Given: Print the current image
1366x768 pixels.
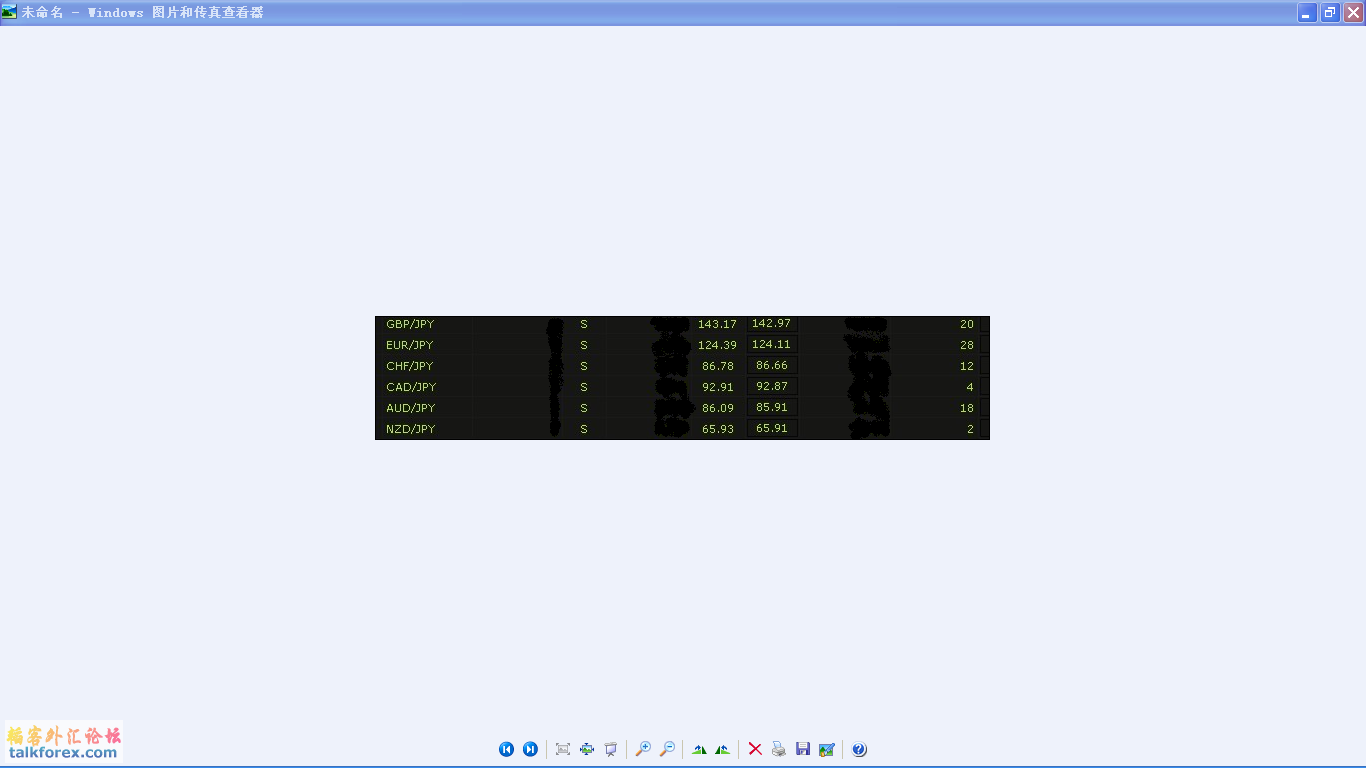Looking at the screenshot, I should 779,749.
